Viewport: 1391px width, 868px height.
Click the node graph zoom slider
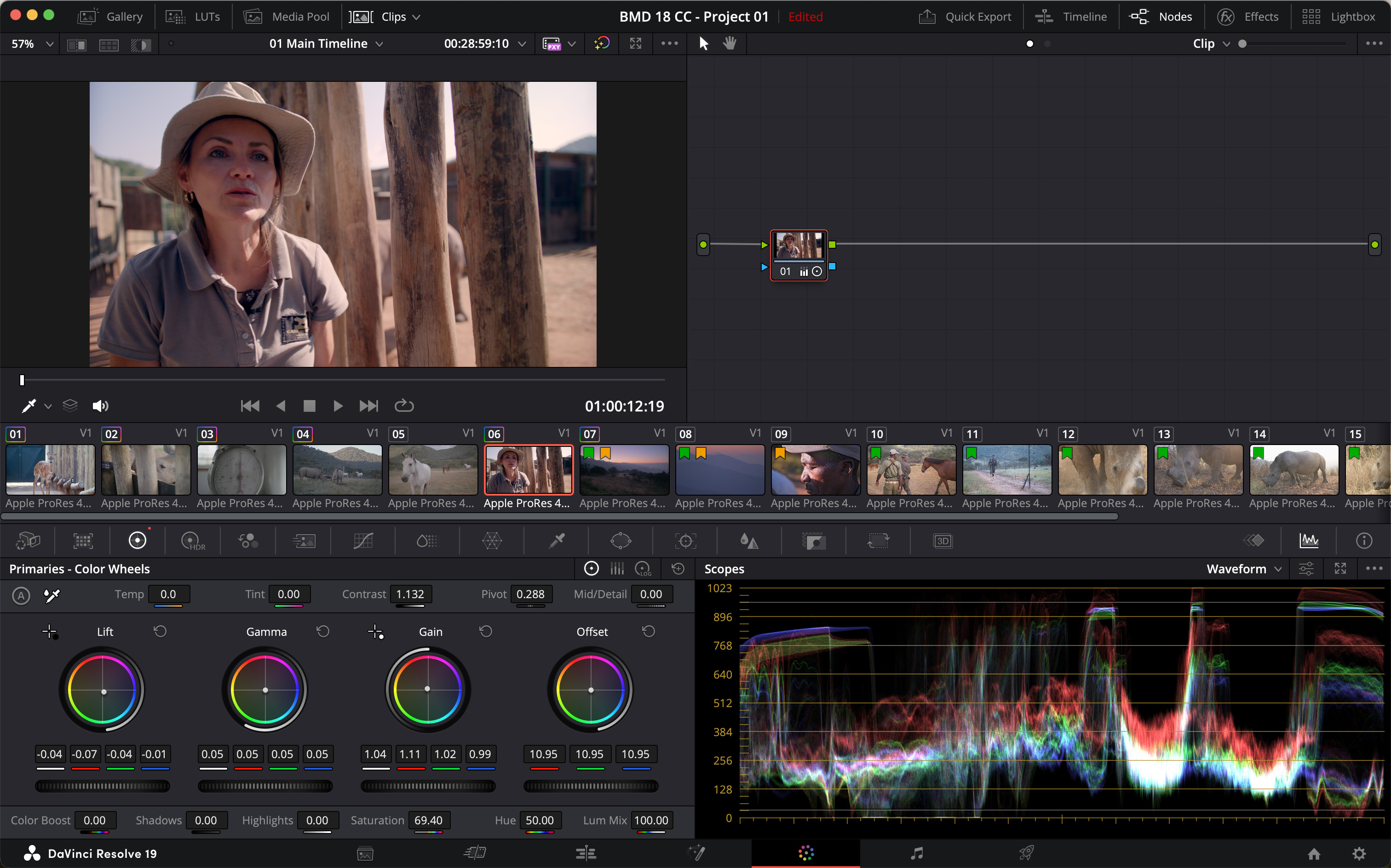click(x=1294, y=44)
